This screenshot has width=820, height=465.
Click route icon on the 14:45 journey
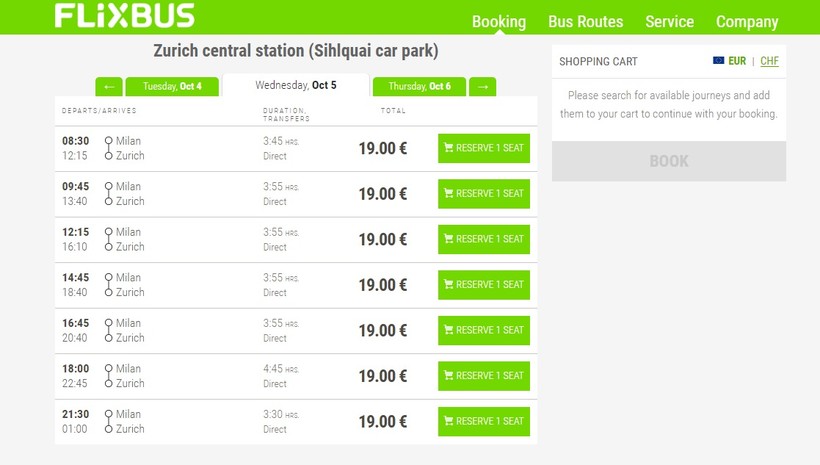108,285
